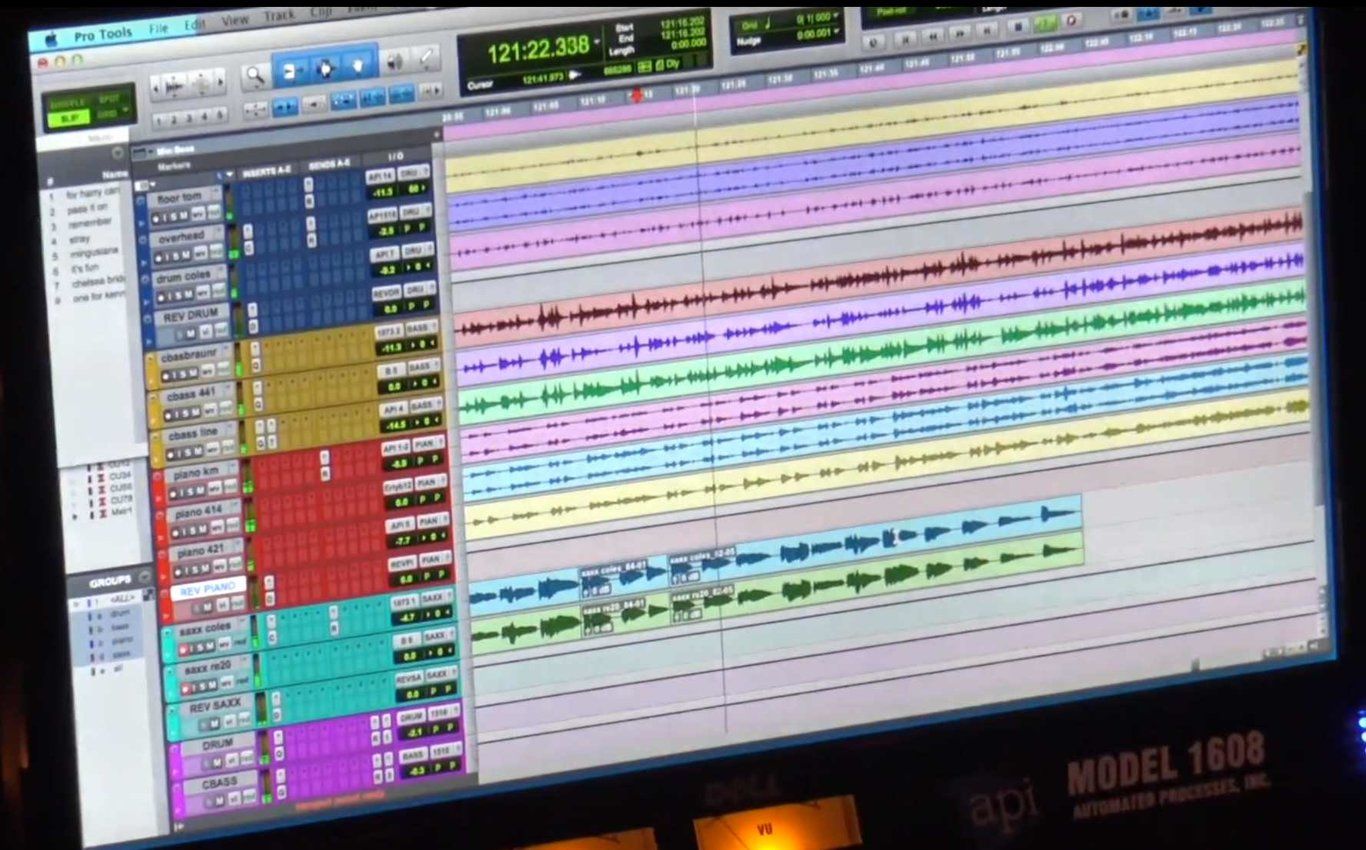Record-enable the saxx re20 track
Screen dimensions: 1366x850
pyautogui.click(x=187, y=687)
